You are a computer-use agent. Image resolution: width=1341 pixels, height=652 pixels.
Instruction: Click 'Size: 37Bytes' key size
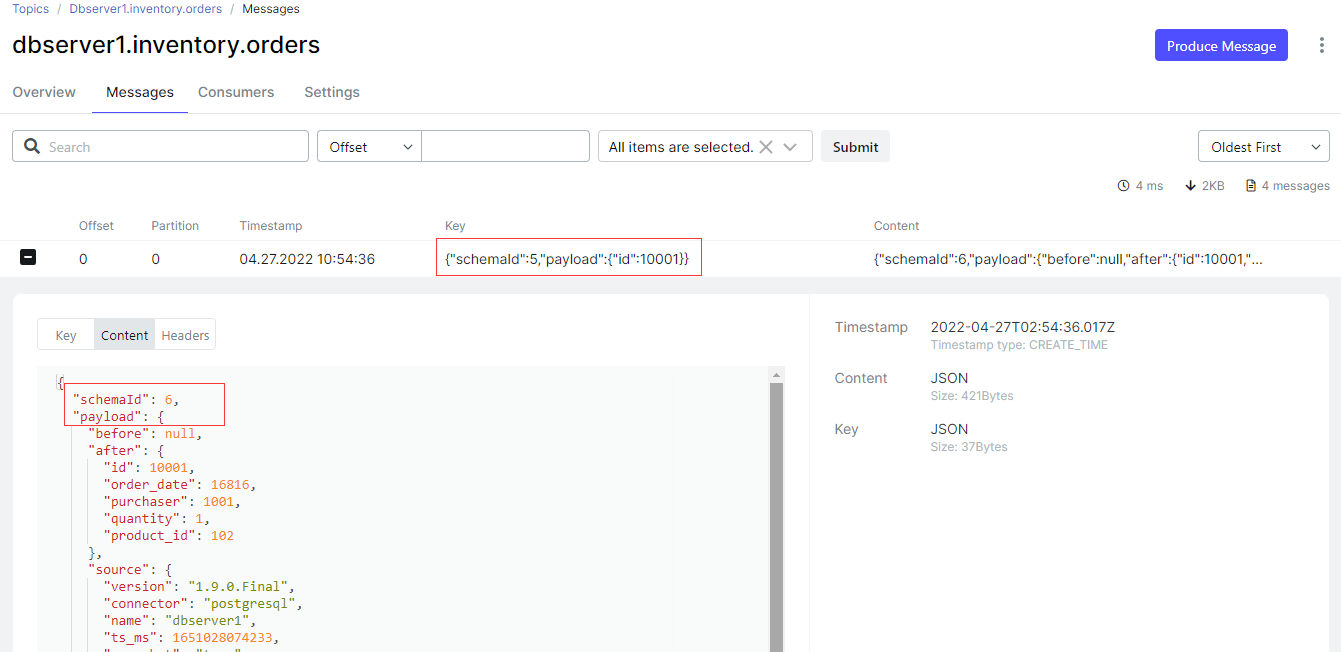(969, 447)
